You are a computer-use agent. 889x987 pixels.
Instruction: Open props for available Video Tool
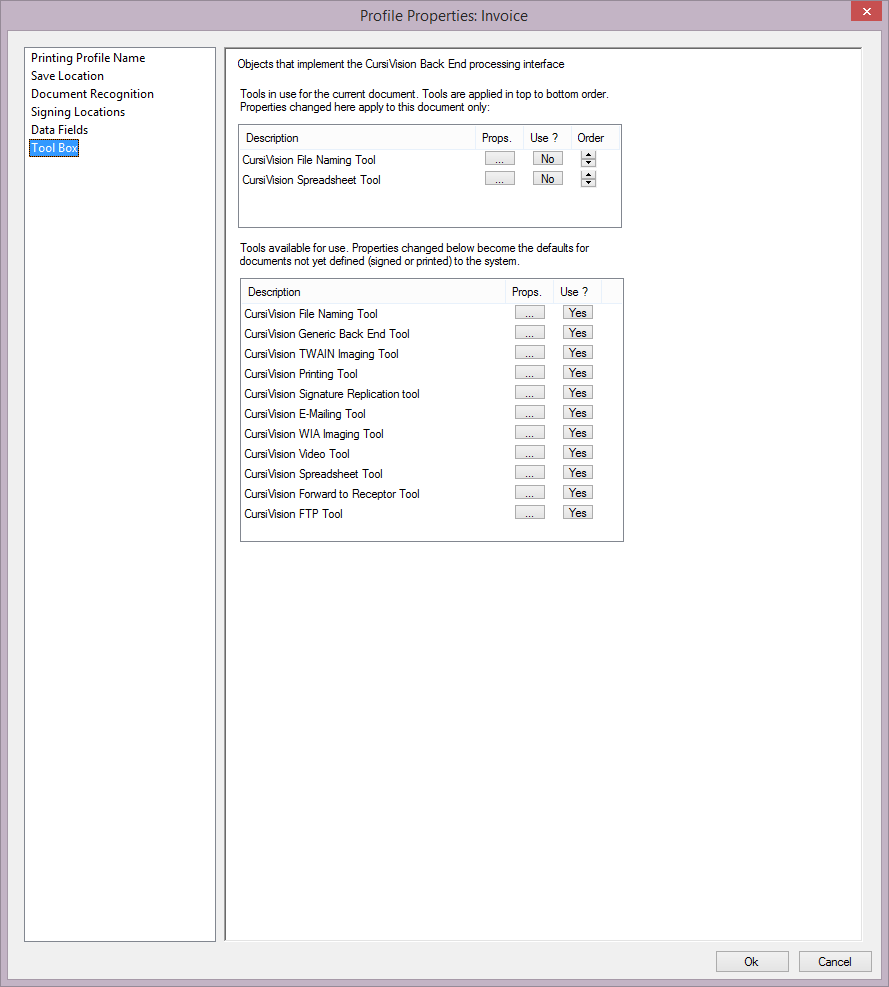point(529,453)
